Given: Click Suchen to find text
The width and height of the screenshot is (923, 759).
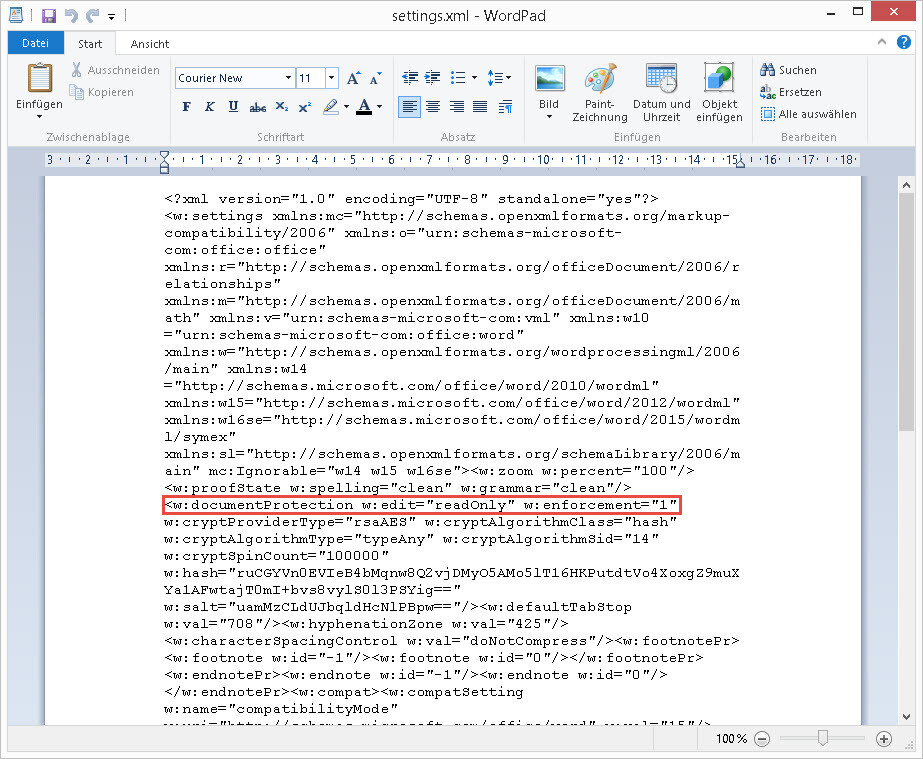Looking at the screenshot, I should [x=788, y=70].
